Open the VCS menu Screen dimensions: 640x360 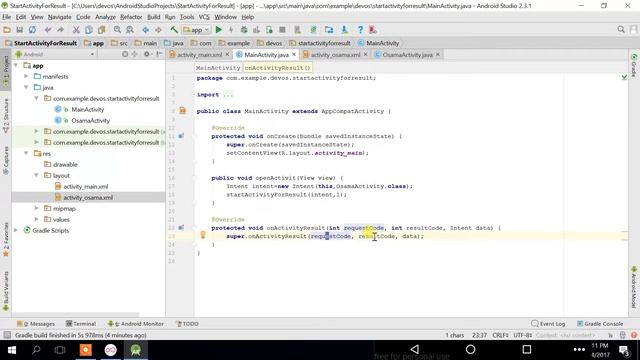(204, 17)
